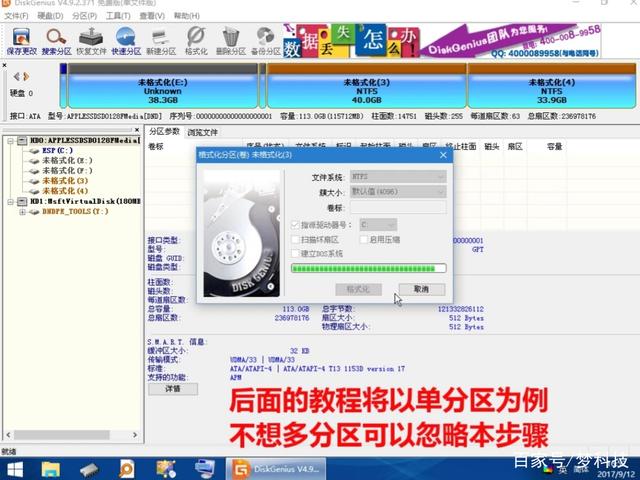Viewport: 640px width, 480px height.
Task: Click the HD0 disk icon in tree
Action: tap(22, 140)
